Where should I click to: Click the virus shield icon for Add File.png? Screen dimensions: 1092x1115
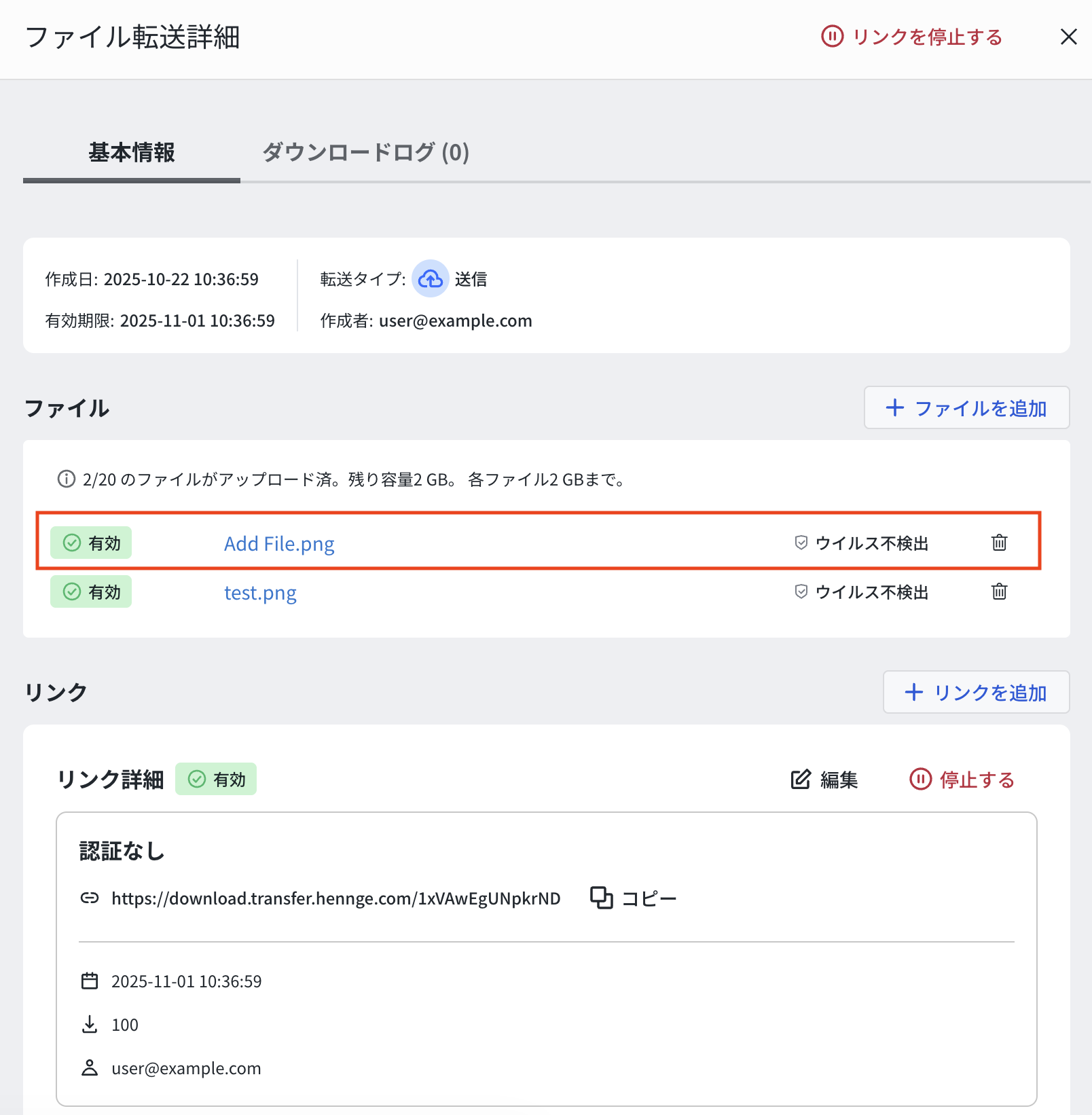pyautogui.click(x=801, y=543)
